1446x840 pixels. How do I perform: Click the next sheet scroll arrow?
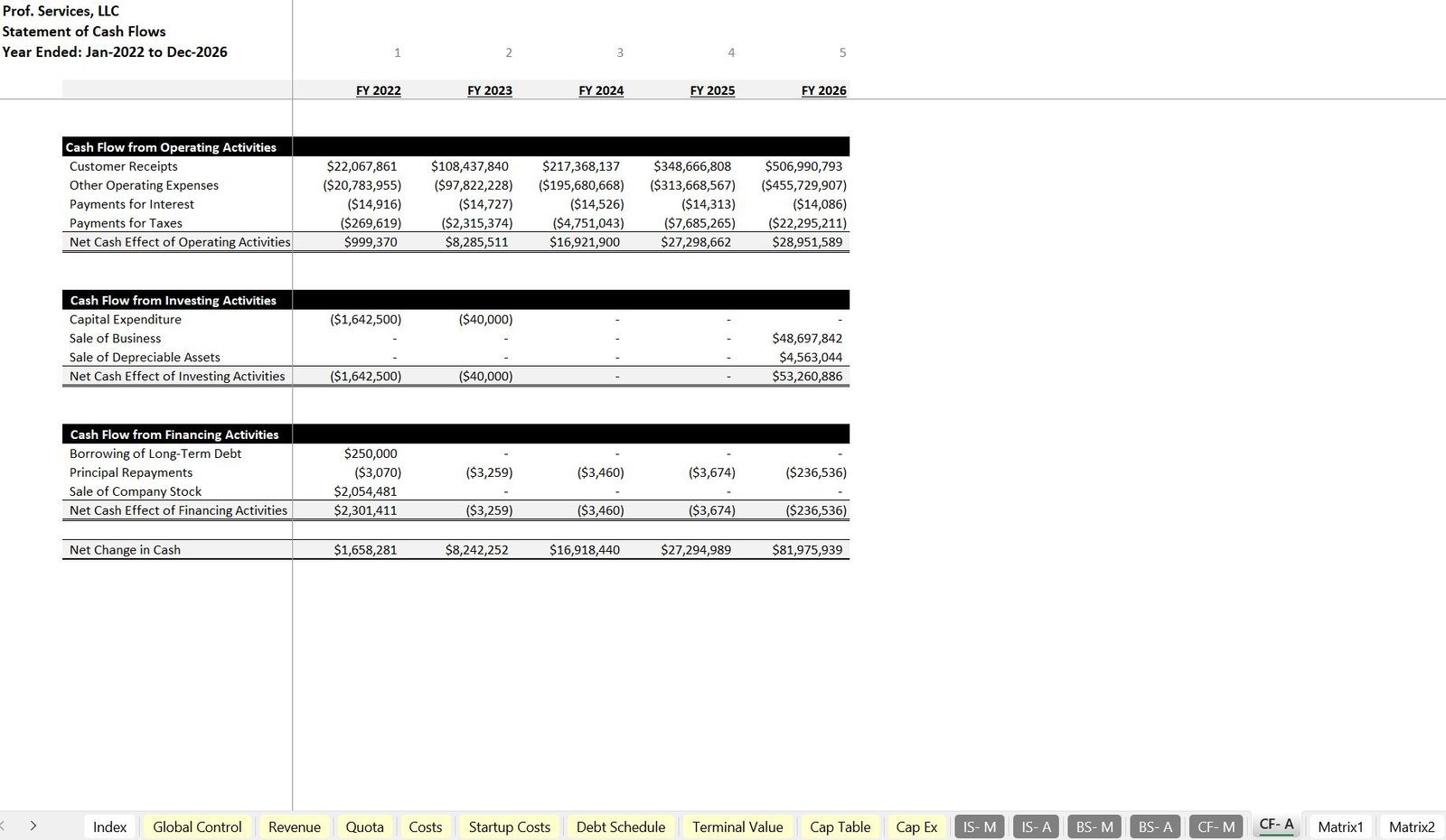[x=33, y=826]
